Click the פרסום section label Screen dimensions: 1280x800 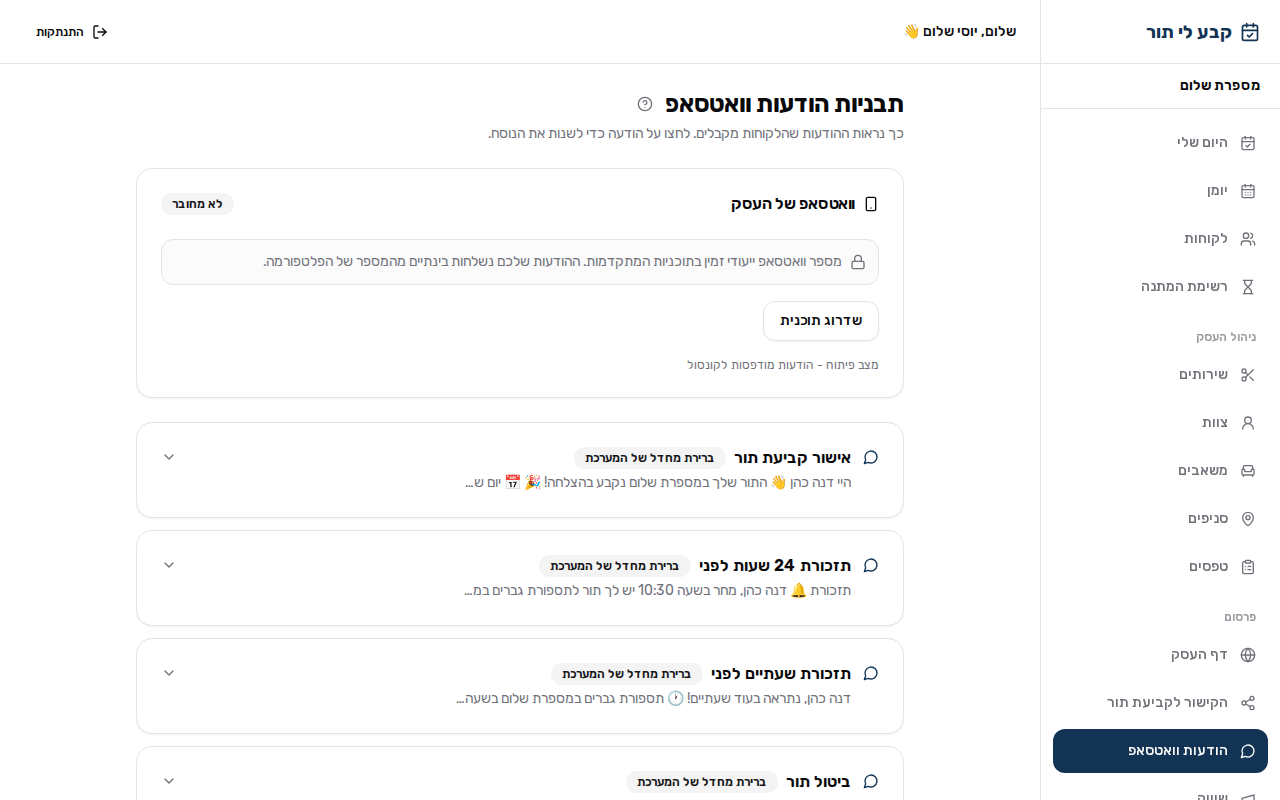(1240, 617)
